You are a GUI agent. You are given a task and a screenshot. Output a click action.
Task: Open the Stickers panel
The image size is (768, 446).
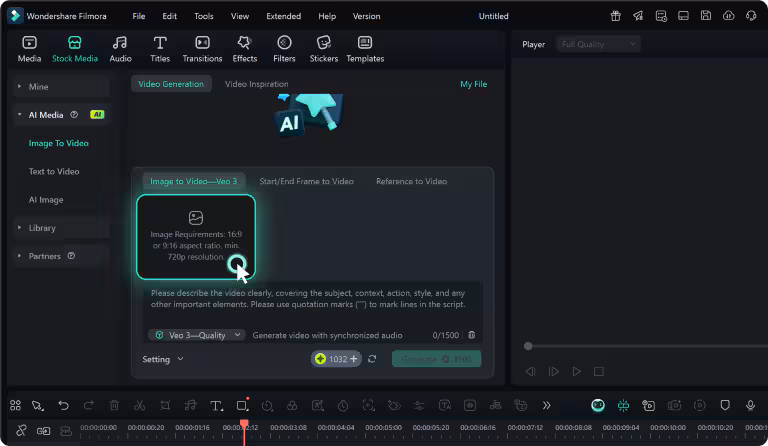(323, 48)
